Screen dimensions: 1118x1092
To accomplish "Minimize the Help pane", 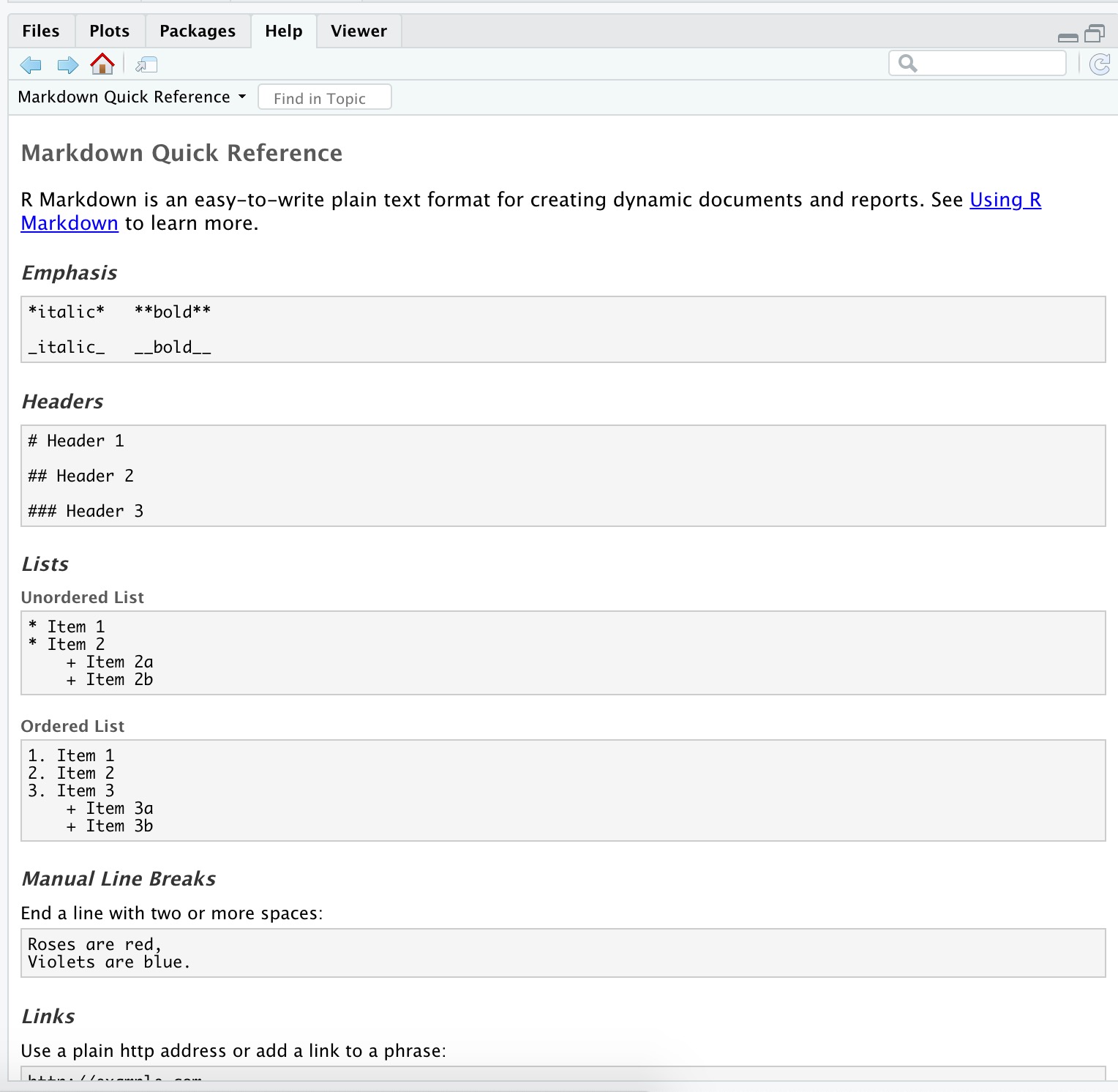I will [x=1068, y=37].
